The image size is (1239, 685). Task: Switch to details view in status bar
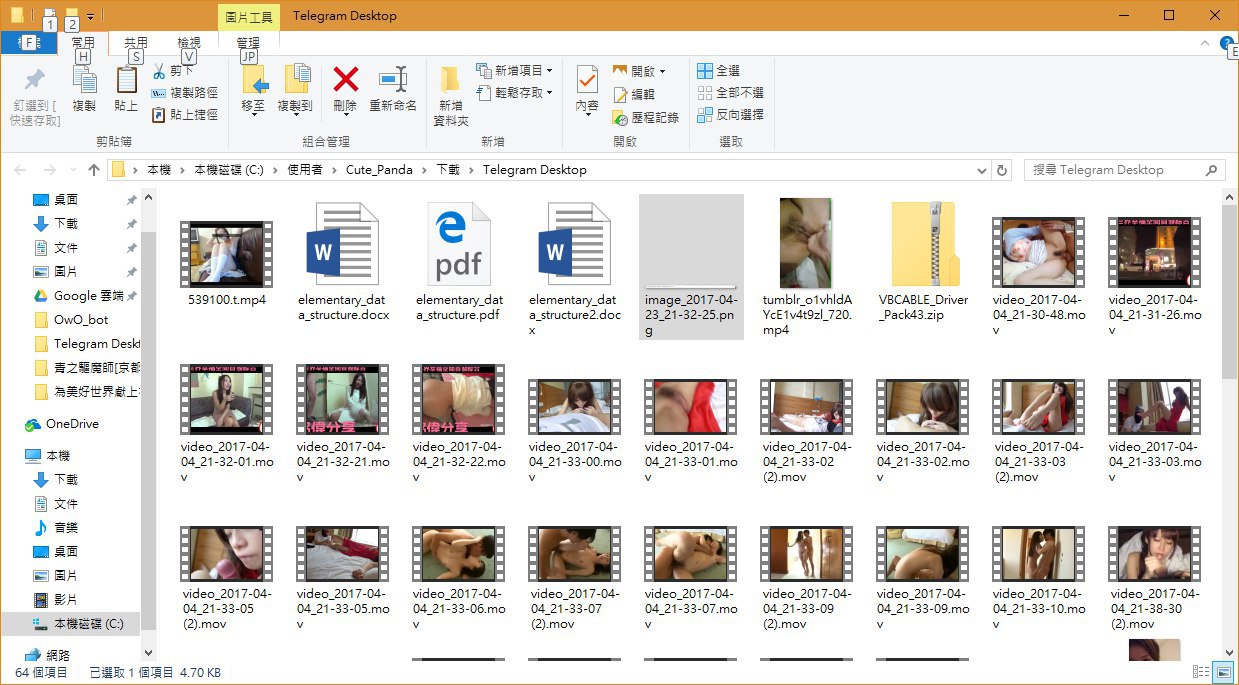tap(1200, 673)
